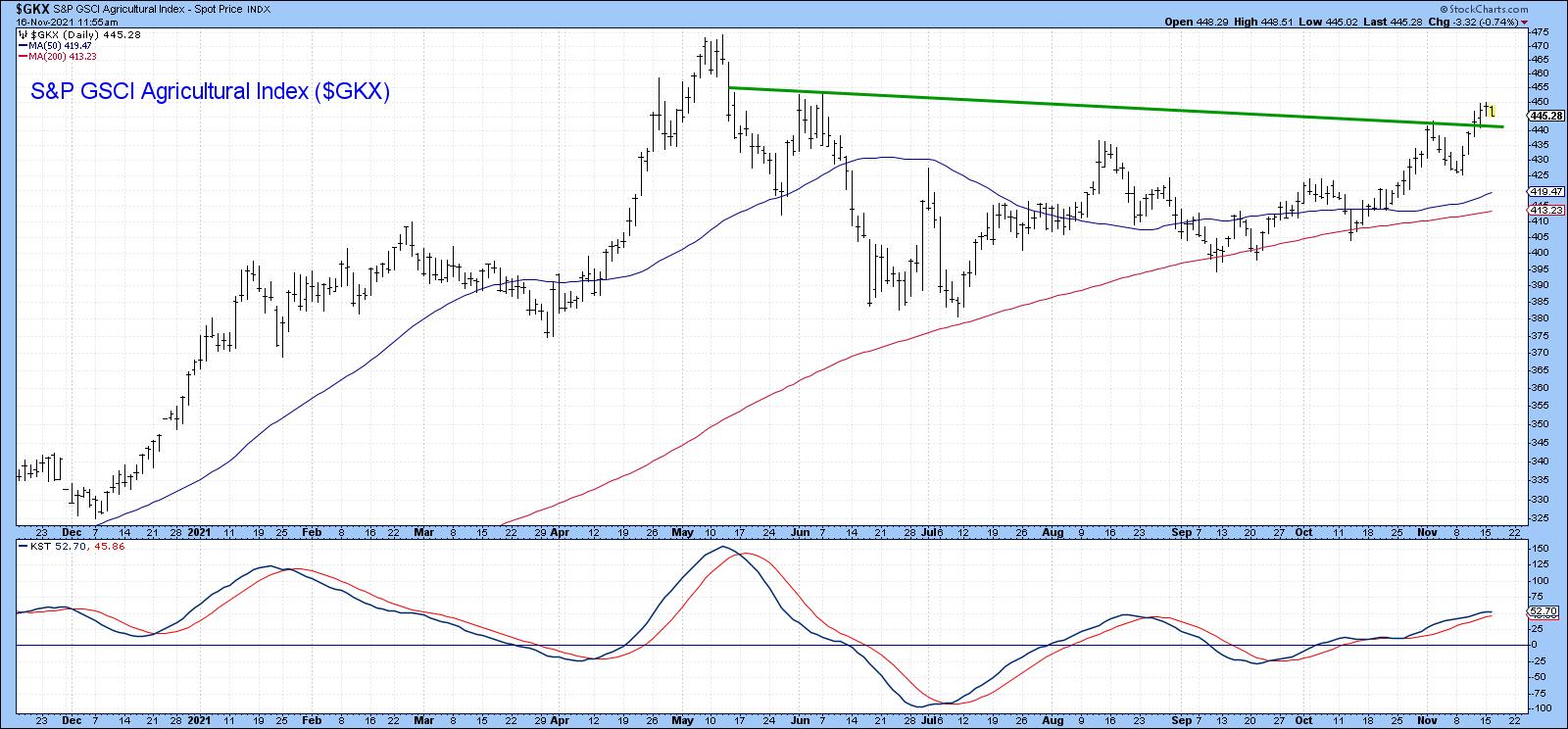1568x729 pixels.
Task: Click the Aug label on the price panel time axis
Action: [x=1052, y=532]
